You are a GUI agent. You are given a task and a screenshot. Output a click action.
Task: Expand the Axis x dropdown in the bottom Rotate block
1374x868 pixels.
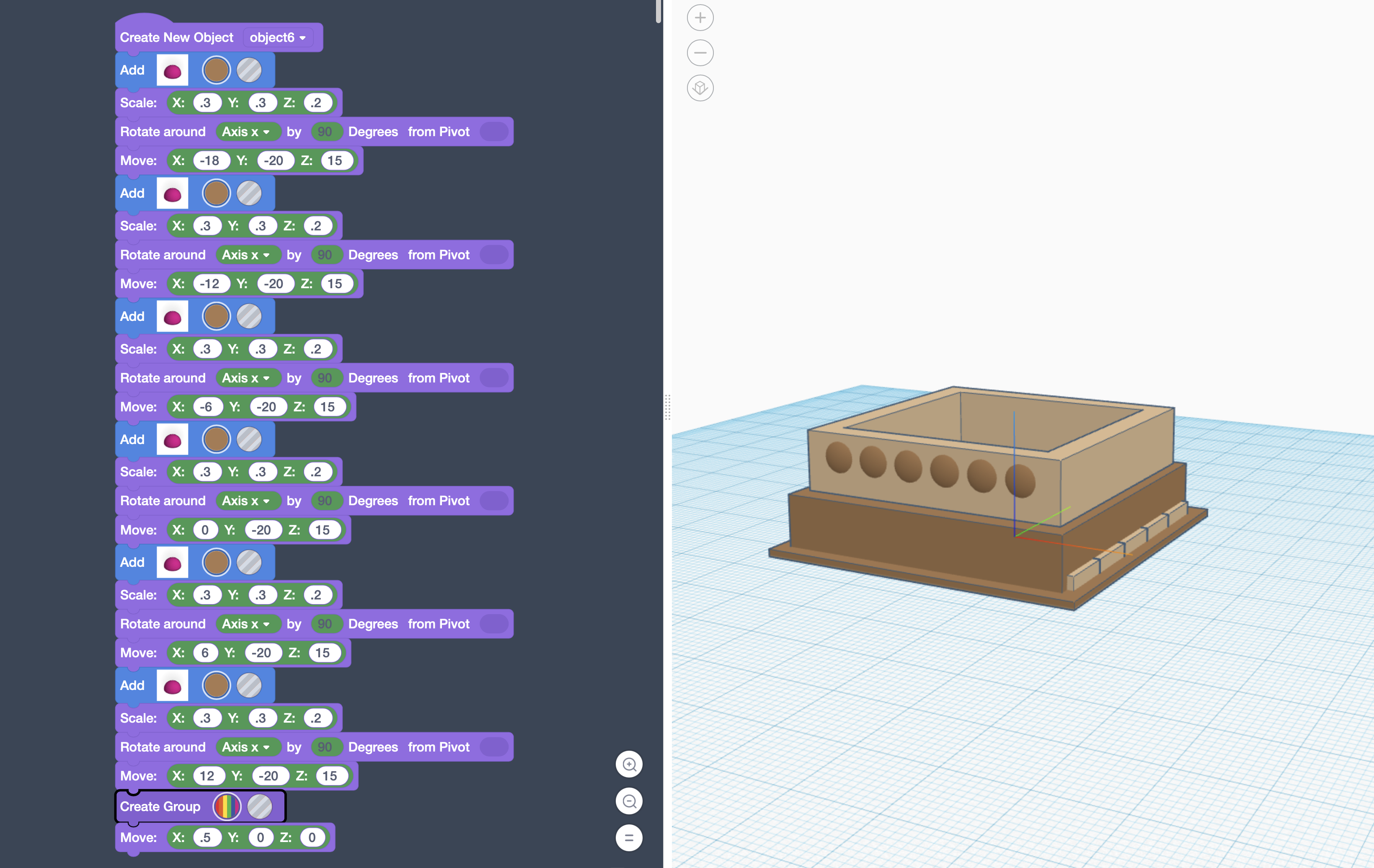[248, 747]
